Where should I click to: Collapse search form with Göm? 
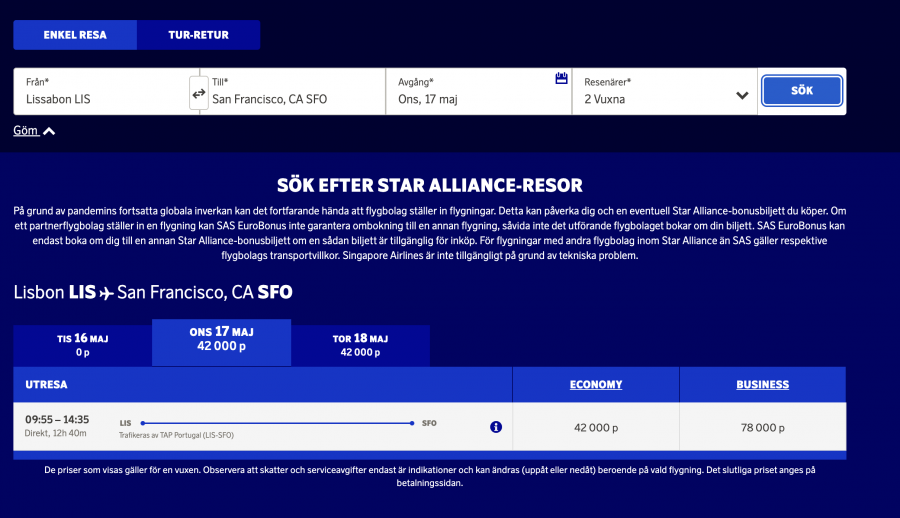pos(25,131)
